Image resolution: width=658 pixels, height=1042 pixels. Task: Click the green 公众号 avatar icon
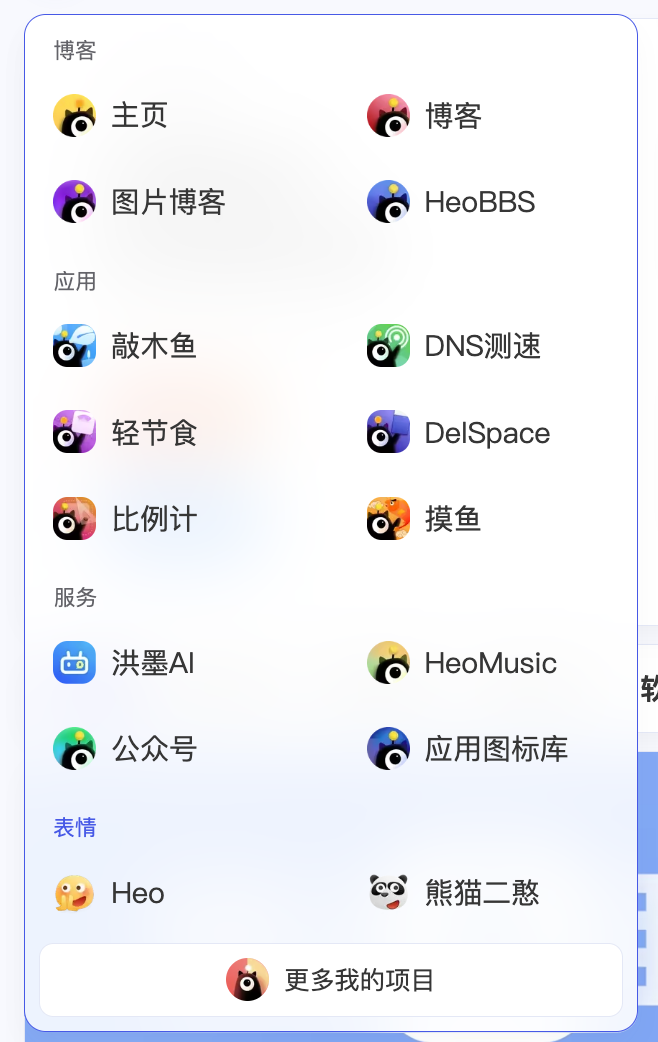(x=74, y=749)
